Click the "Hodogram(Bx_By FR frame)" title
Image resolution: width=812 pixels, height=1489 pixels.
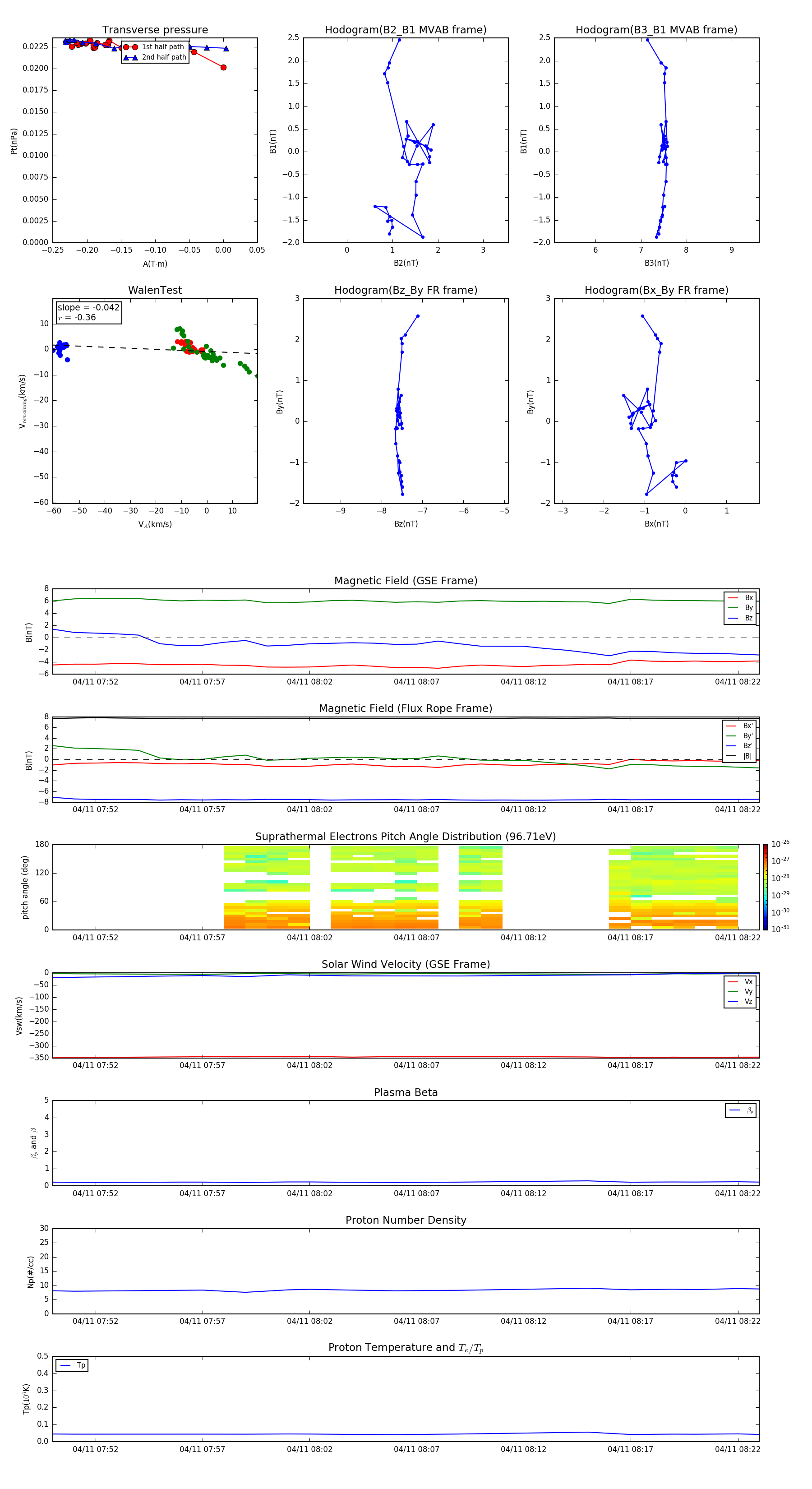656,290
